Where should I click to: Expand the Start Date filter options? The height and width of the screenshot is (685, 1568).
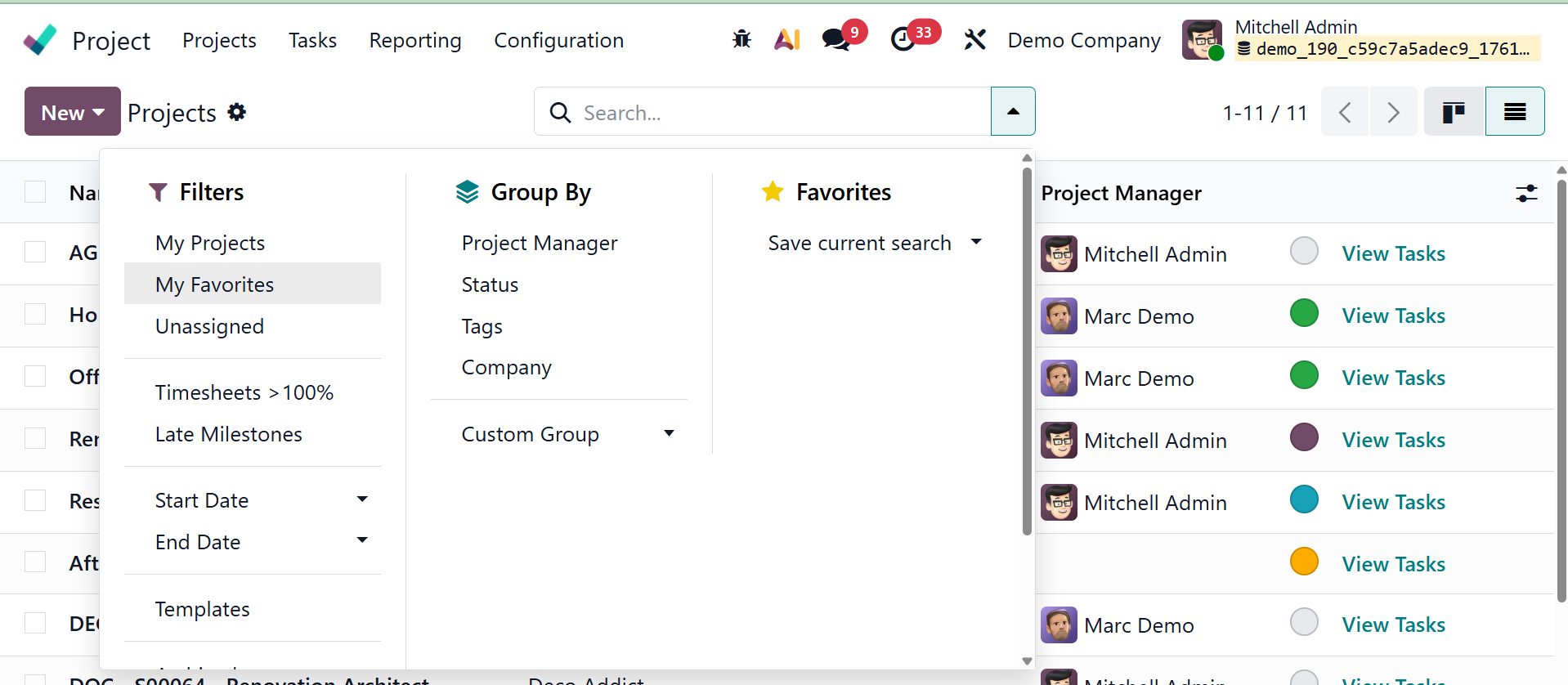(x=362, y=499)
